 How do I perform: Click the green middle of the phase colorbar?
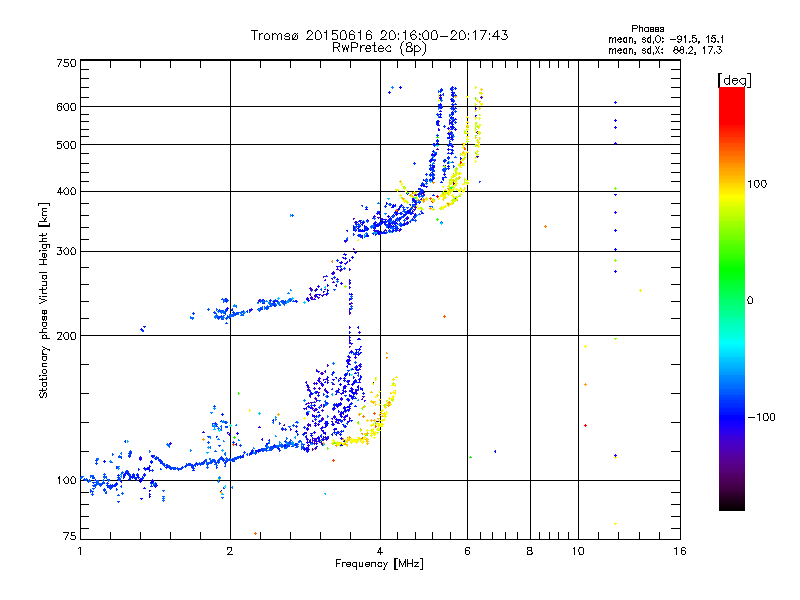tap(732, 276)
